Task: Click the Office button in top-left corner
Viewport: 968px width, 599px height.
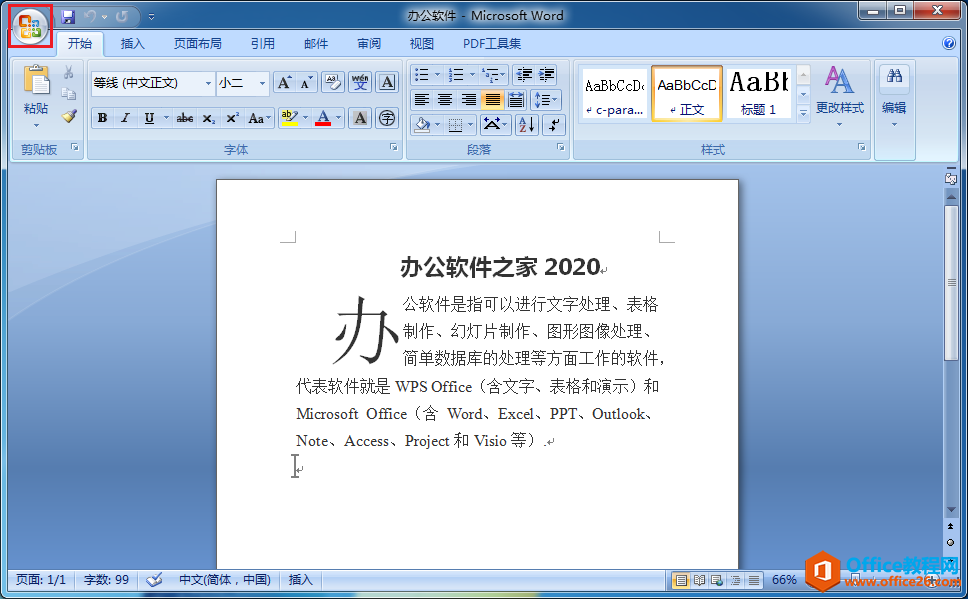Action: click(28, 26)
